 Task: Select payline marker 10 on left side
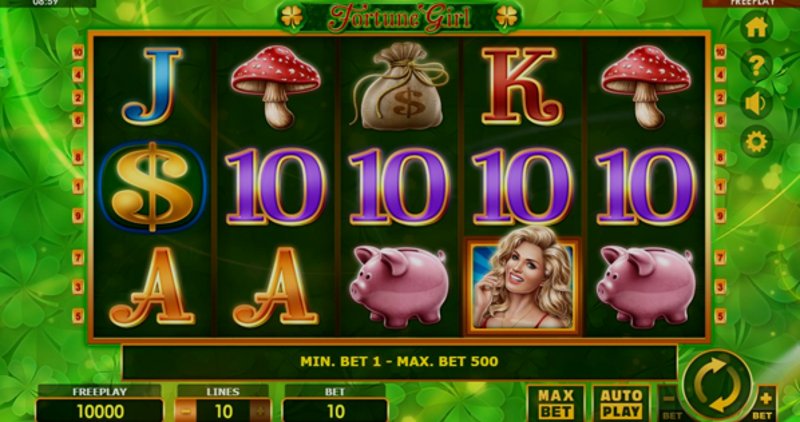[78, 51]
